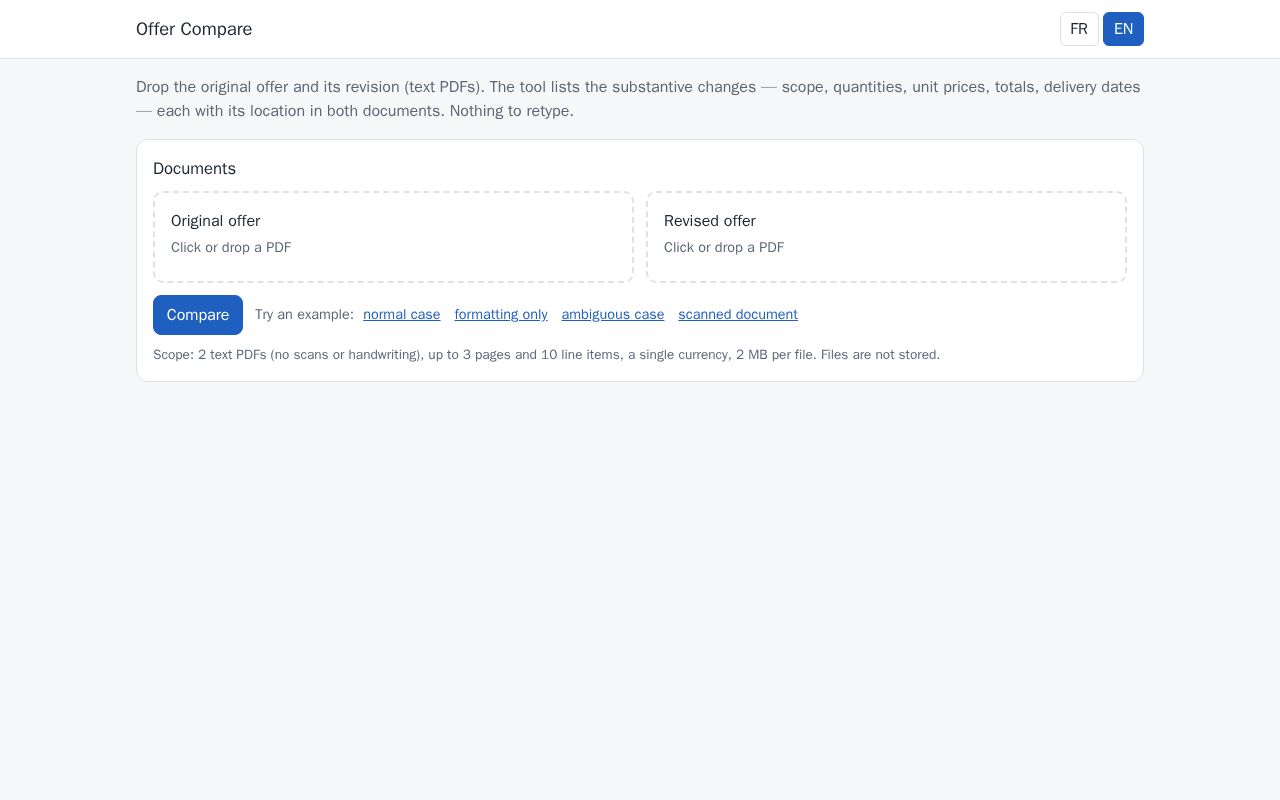Viewport: 1280px width, 800px height.
Task: Try the scanned document example
Action: 738,314
